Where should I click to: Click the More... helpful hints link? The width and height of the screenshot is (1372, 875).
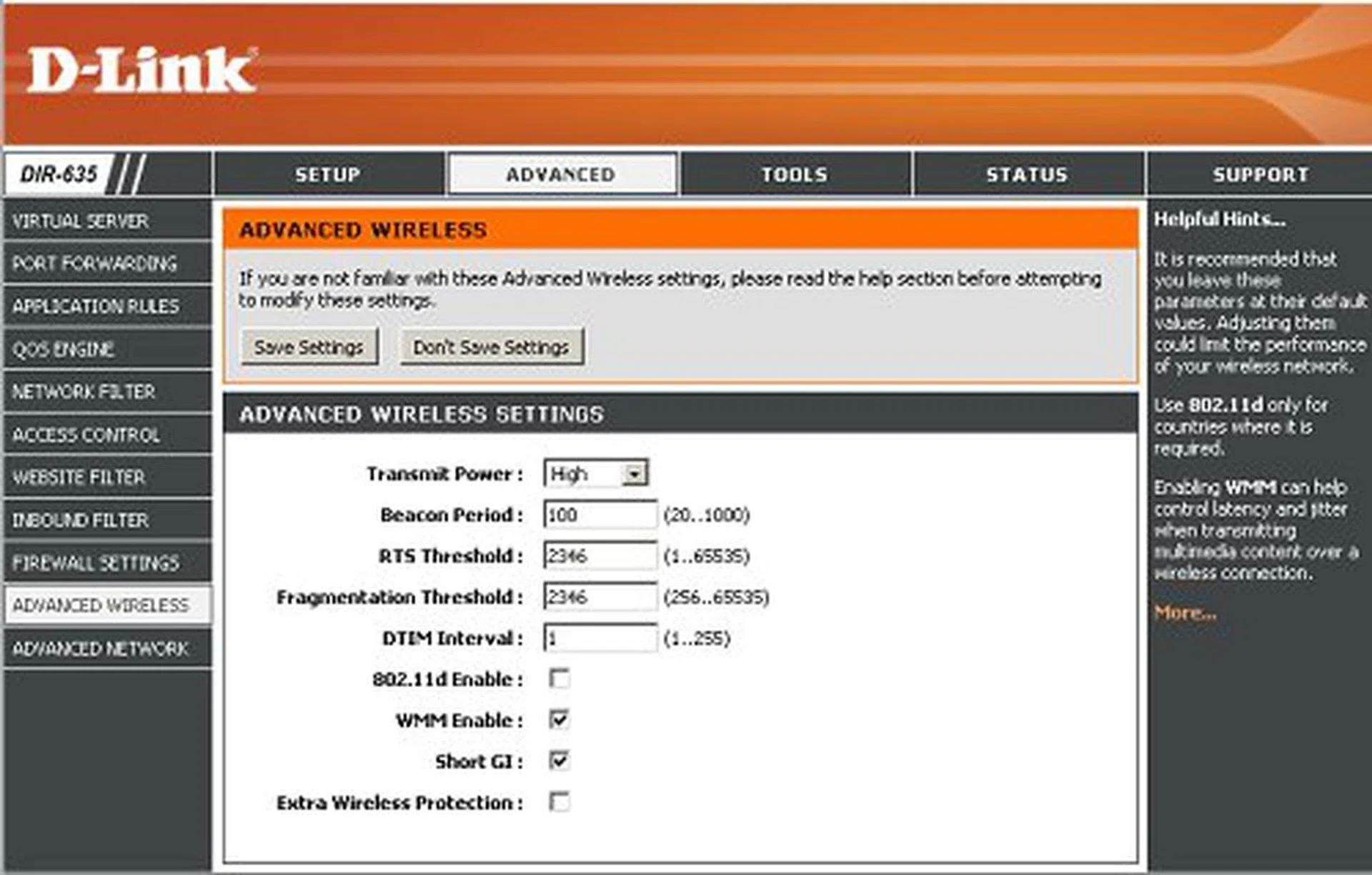coord(1185,613)
